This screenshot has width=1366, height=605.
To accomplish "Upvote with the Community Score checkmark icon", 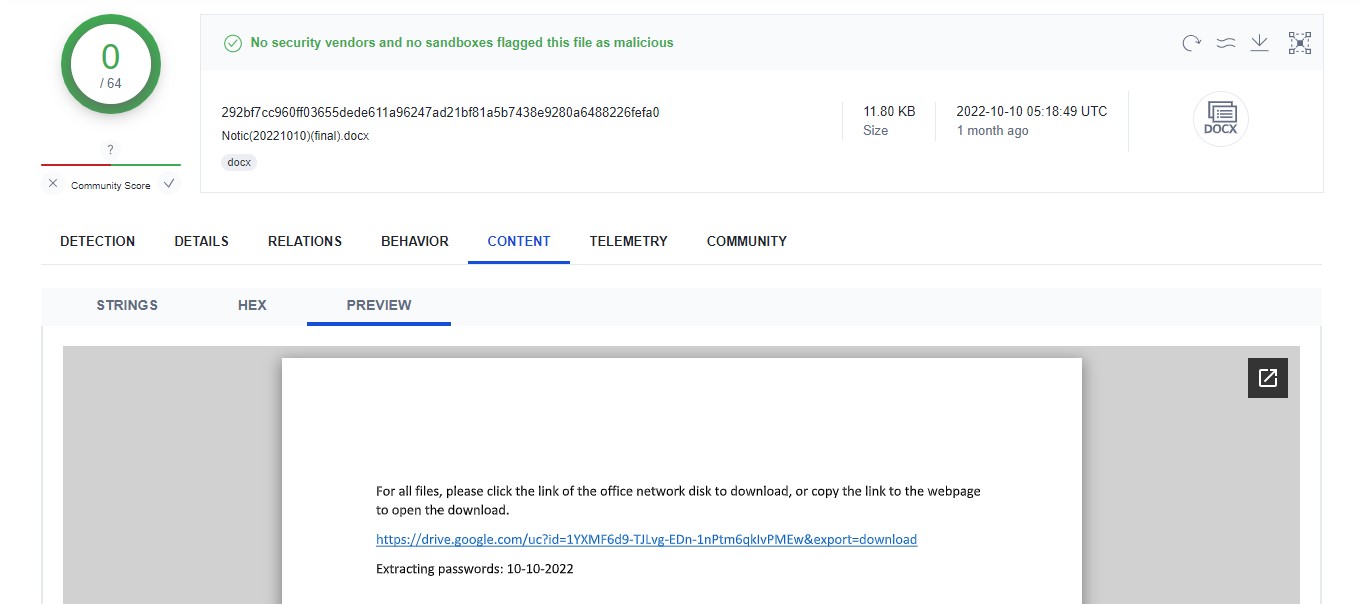I will pyautogui.click(x=169, y=184).
